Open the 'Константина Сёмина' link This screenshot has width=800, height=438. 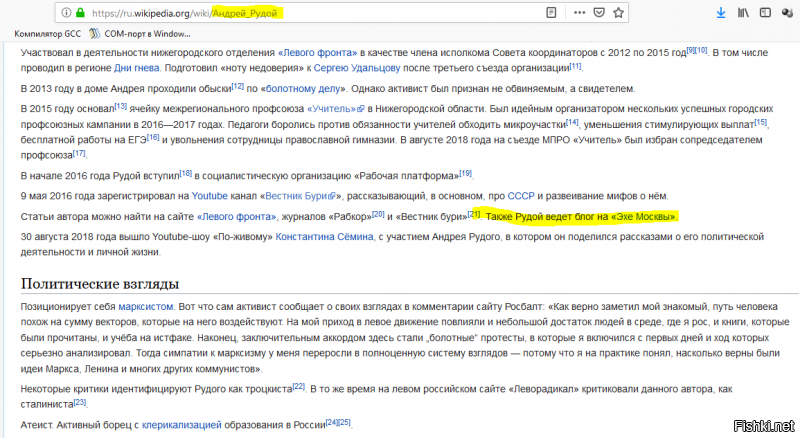click(x=324, y=237)
